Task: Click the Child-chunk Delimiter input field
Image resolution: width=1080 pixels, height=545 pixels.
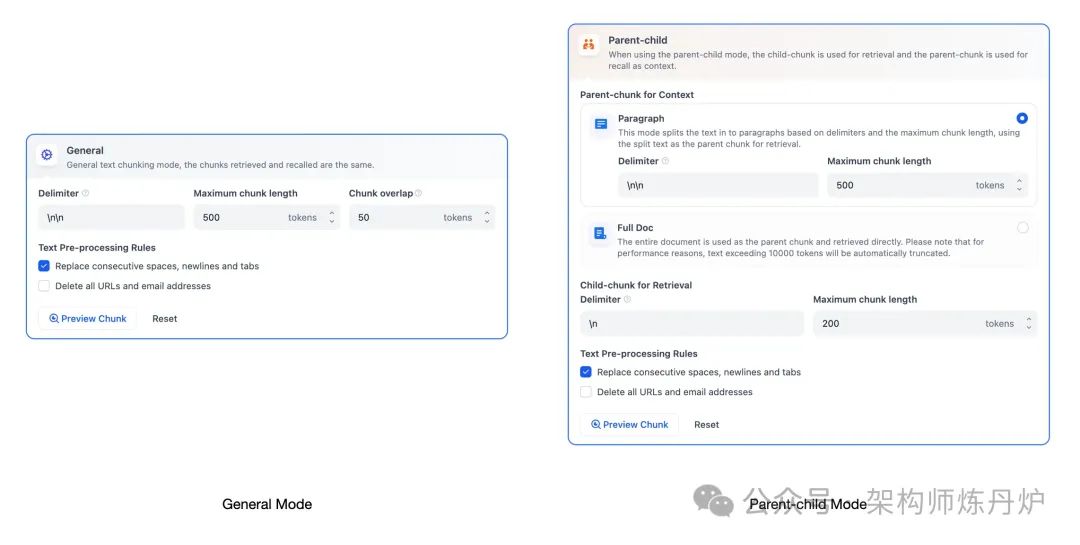Action: point(691,324)
